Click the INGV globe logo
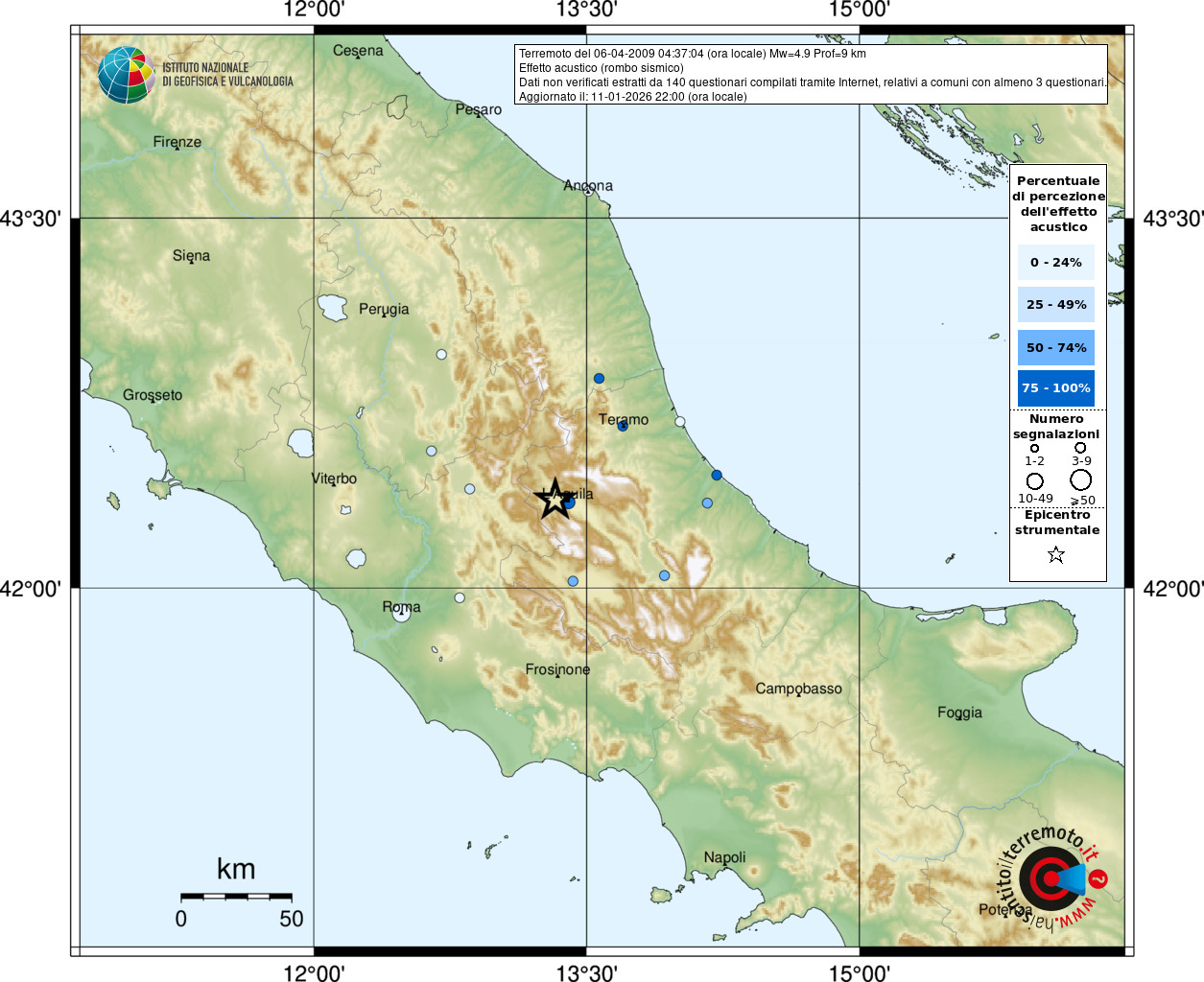This screenshot has width=1204, height=982. (126, 75)
